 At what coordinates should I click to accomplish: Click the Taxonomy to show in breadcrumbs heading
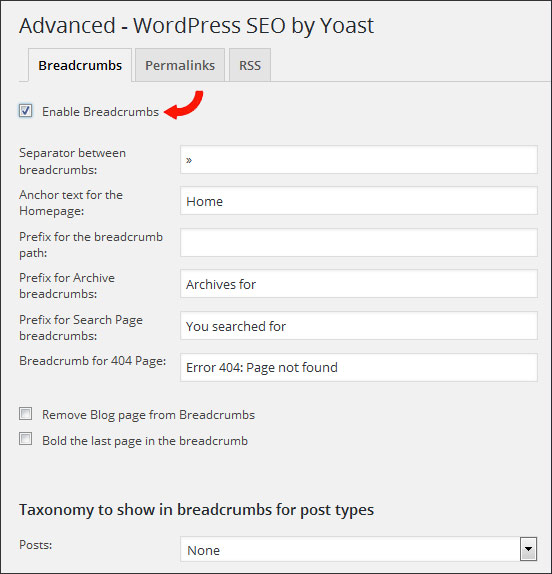(x=196, y=510)
